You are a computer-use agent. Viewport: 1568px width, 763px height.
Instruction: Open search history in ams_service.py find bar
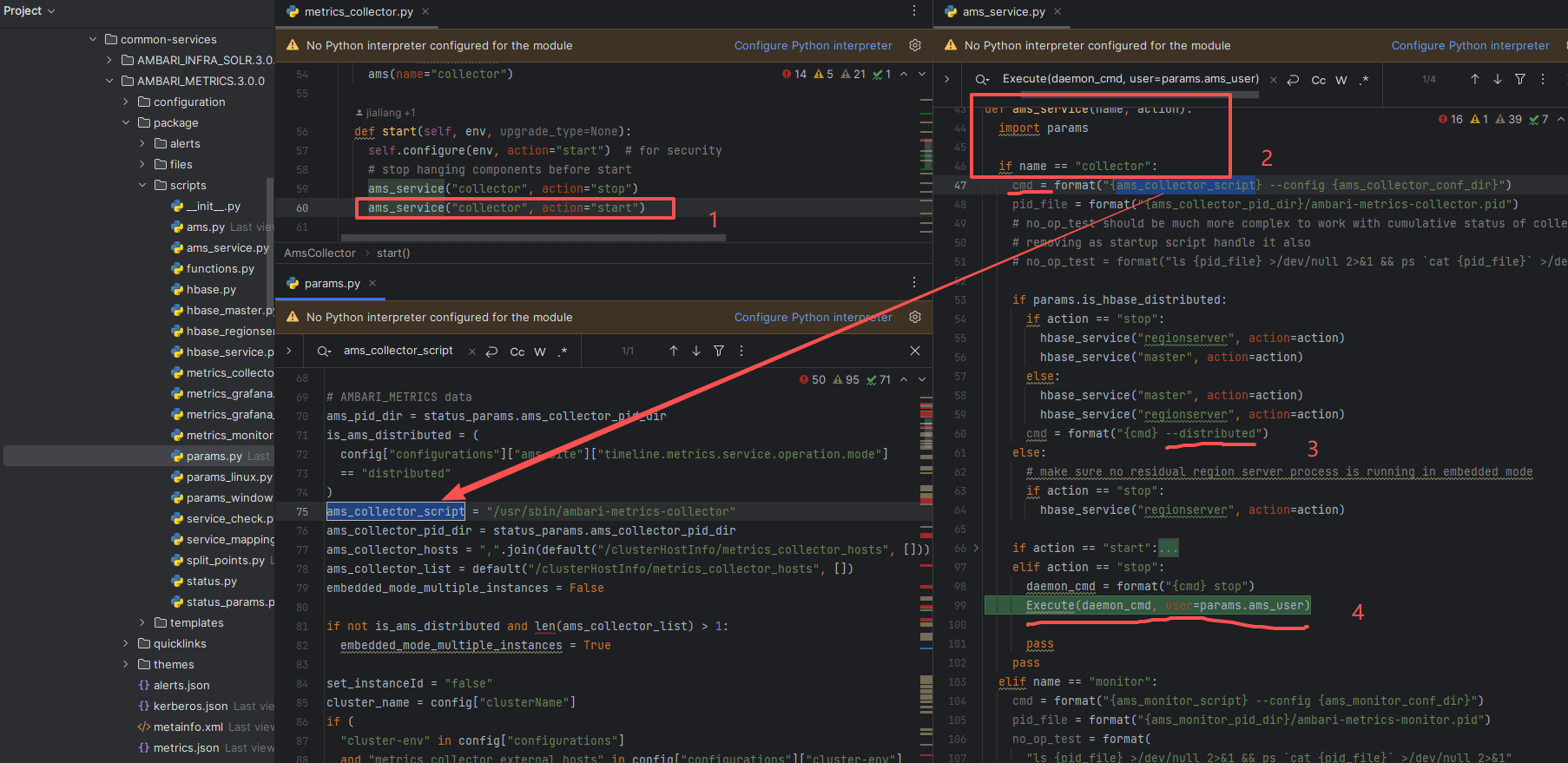pyautogui.click(x=983, y=79)
